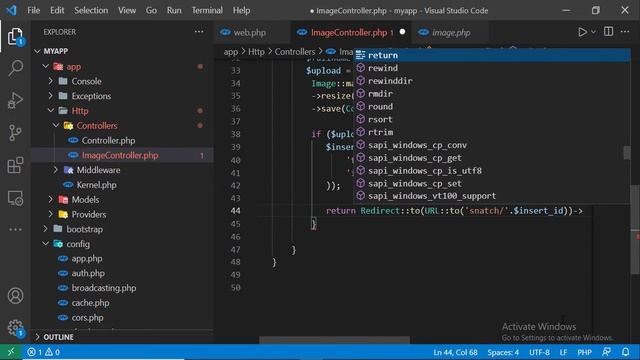Open the Run menu
The height and width of the screenshot is (360, 640).
click(174, 10)
